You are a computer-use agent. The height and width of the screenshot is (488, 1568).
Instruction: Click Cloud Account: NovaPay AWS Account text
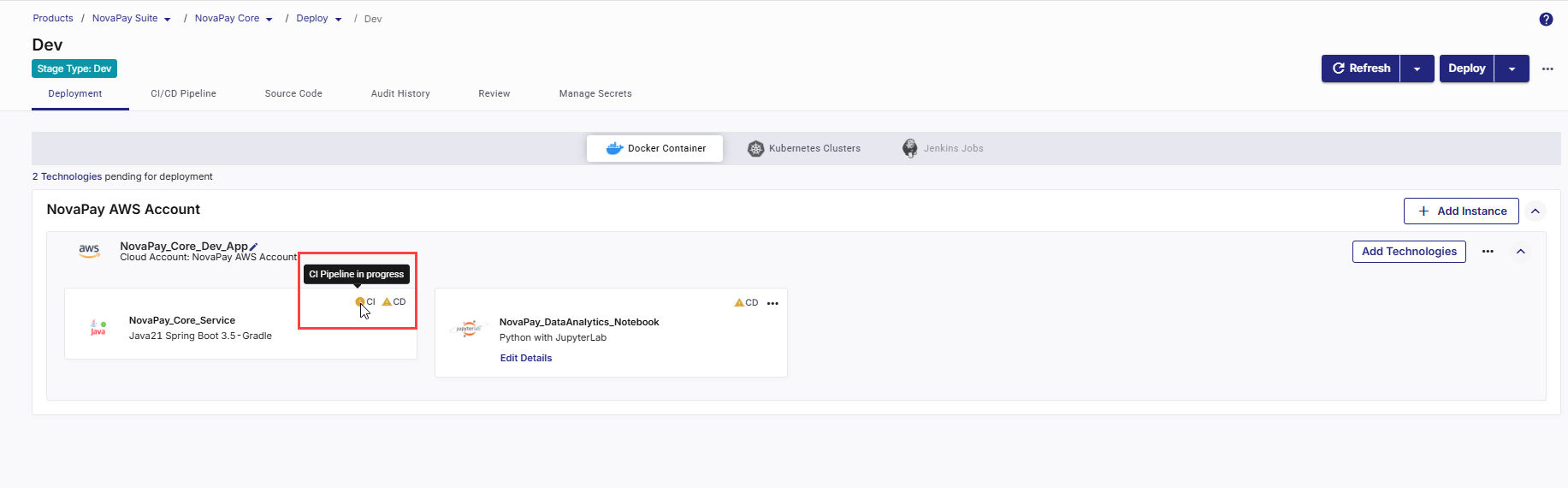click(209, 257)
